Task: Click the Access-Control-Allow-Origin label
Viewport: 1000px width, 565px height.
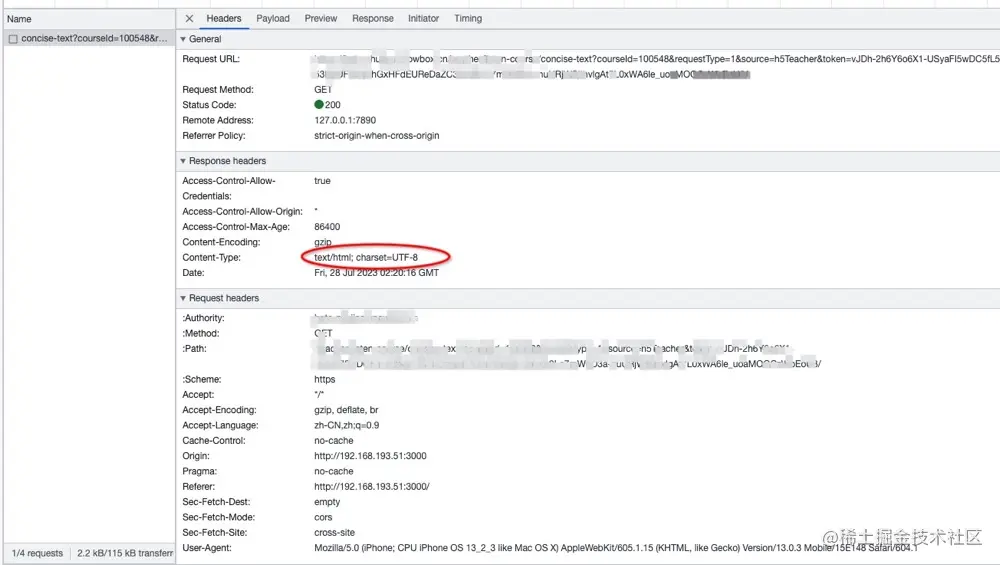Action: tap(242, 211)
